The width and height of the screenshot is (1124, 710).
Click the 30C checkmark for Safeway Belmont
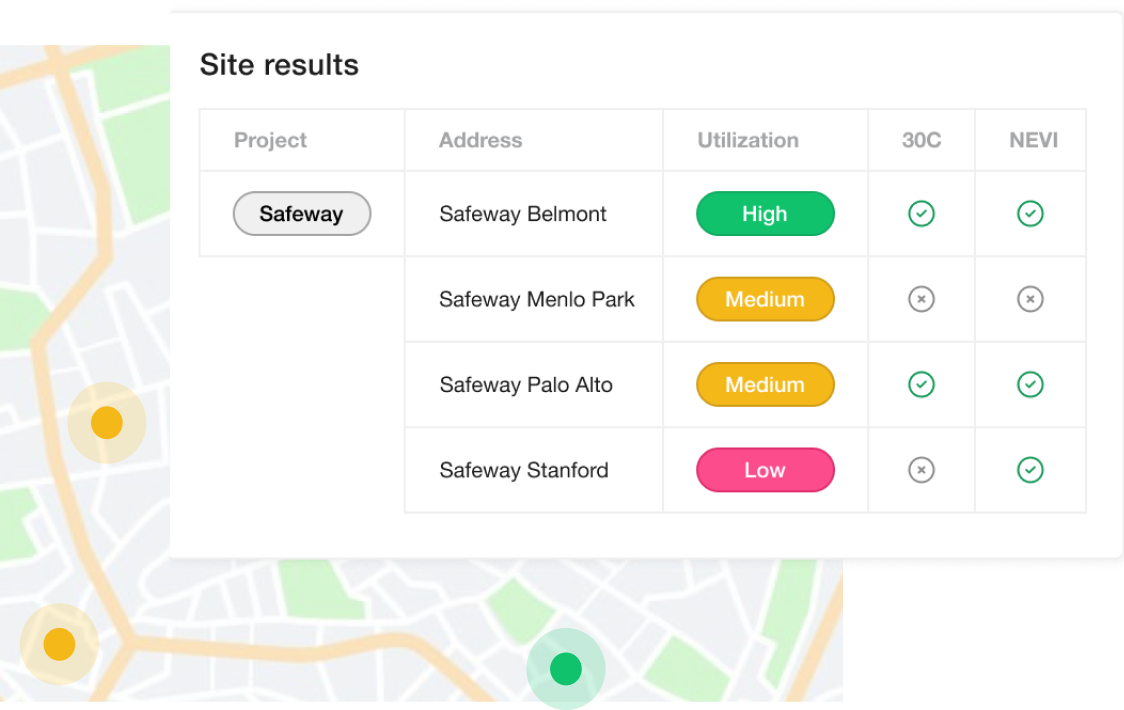(921, 213)
